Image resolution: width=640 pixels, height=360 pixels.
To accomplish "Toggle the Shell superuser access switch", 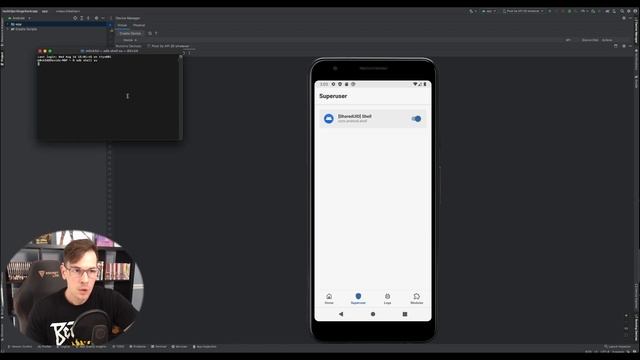I will (x=416, y=119).
